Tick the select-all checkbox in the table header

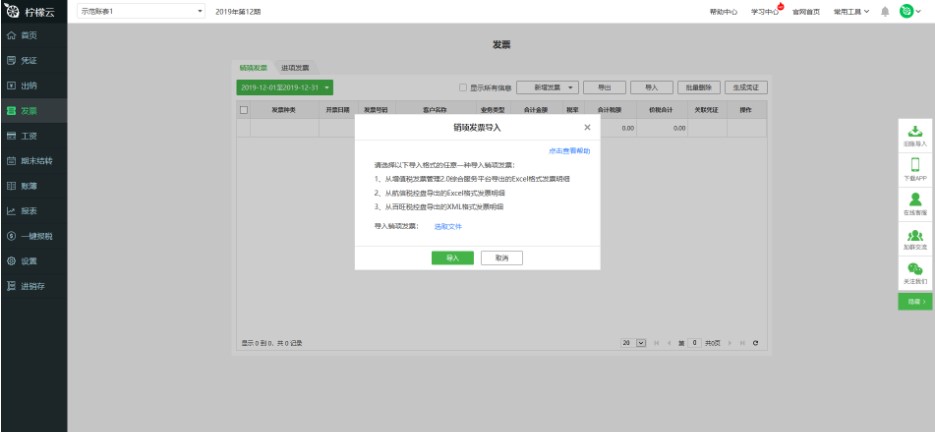(245, 109)
